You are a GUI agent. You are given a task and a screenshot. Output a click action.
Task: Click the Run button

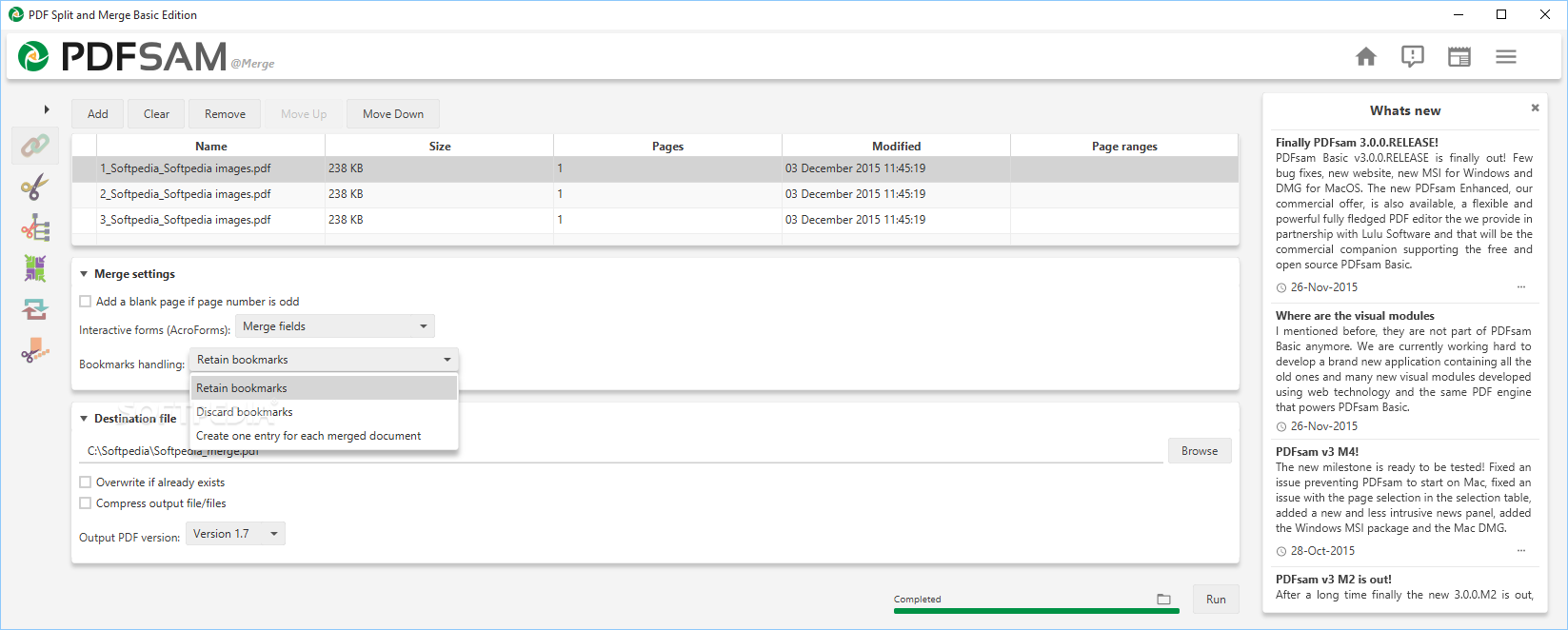[1216, 600]
